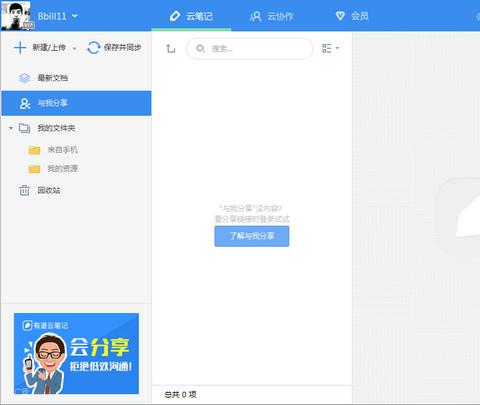The height and width of the screenshot is (405, 480).
Task: Click the 了解与我分享 button
Action: tap(252, 236)
